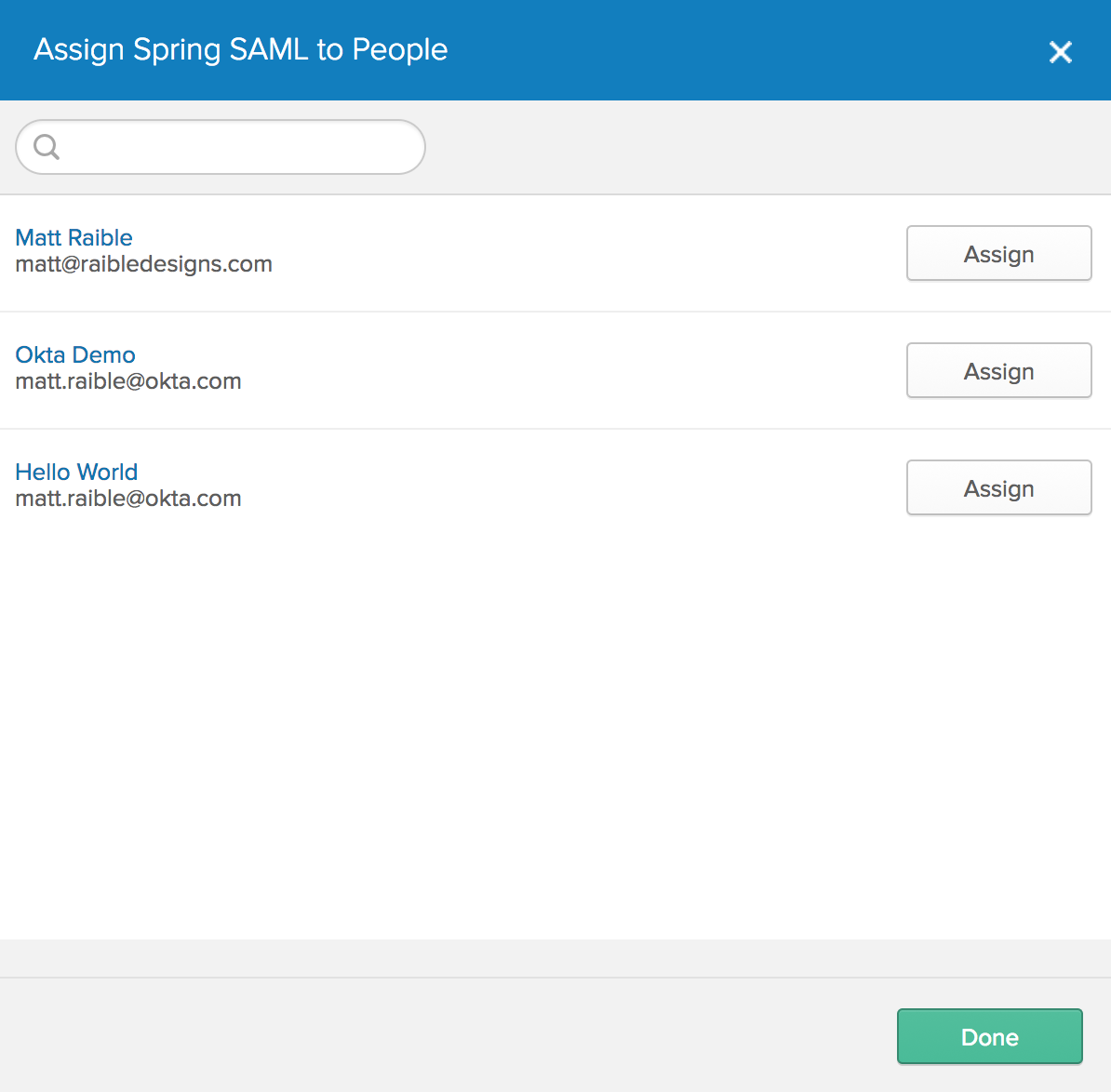This screenshot has width=1111, height=1092.
Task: Assign Spring SAML to Okta Demo
Action: tap(998, 370)
